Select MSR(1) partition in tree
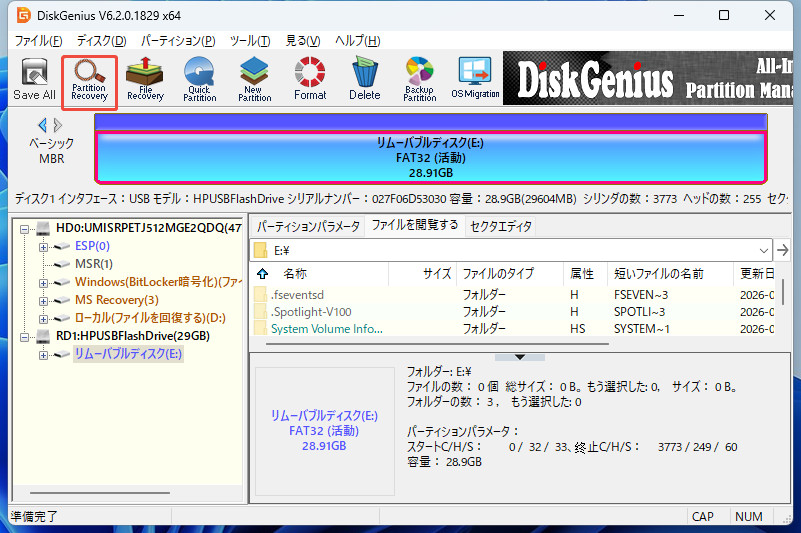This screenshot has height=533, width=801. 94,264
